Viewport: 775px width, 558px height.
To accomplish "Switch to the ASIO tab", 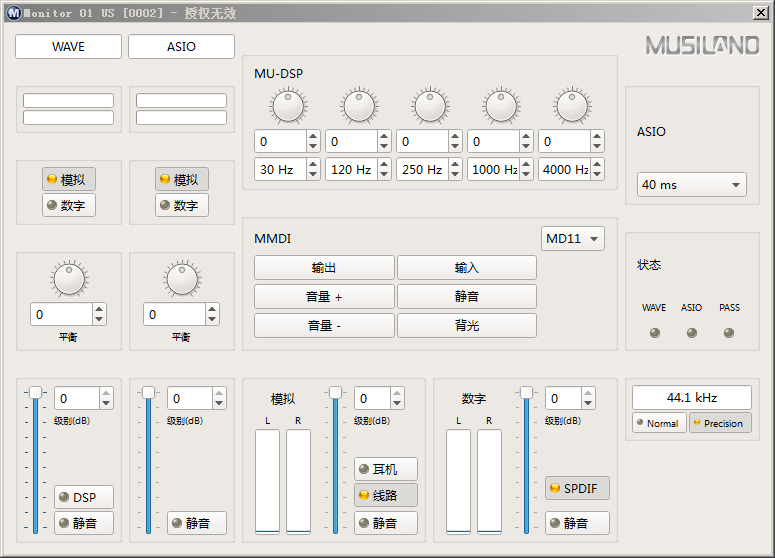I will 181,47.
